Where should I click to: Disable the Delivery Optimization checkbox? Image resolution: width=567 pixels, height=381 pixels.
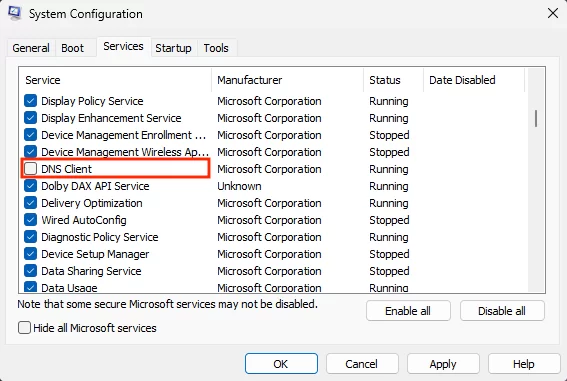30,203
